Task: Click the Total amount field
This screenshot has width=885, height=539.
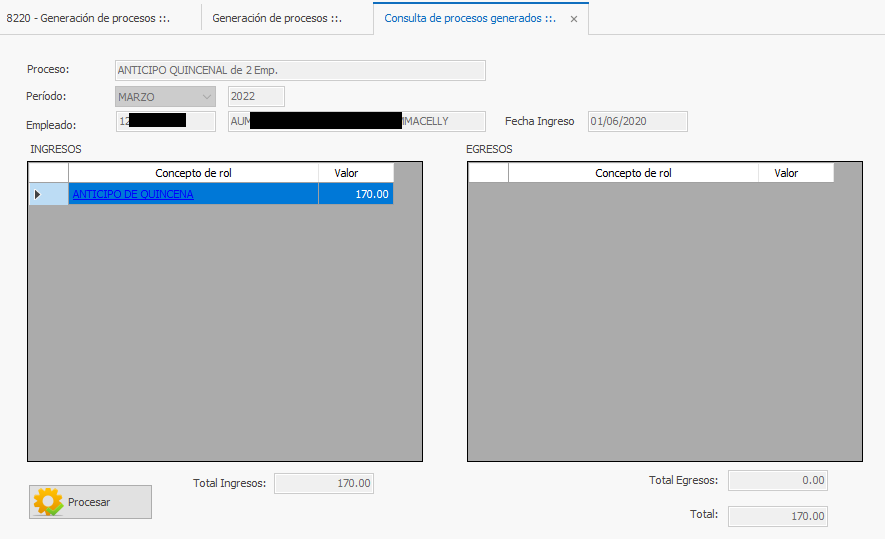Action: coord(777,516)
